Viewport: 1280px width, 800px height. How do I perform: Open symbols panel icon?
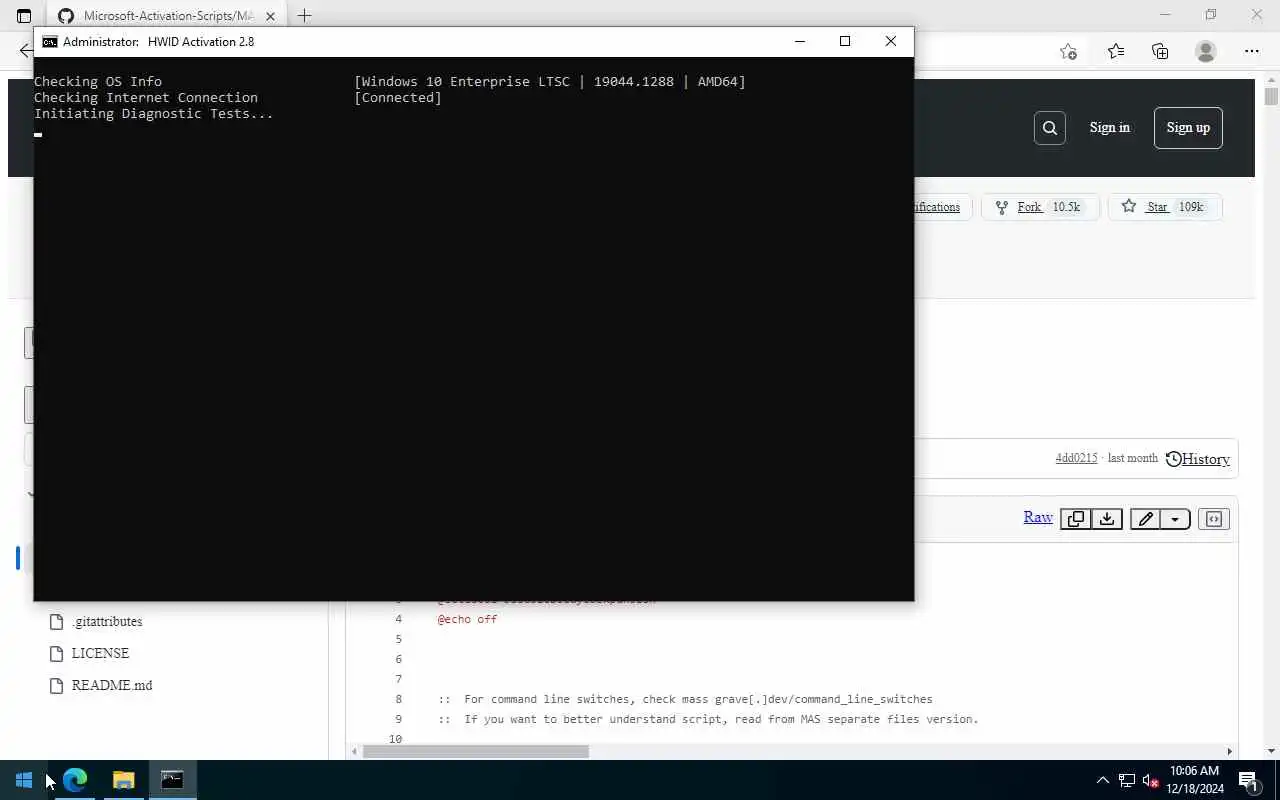point(1213,518)
